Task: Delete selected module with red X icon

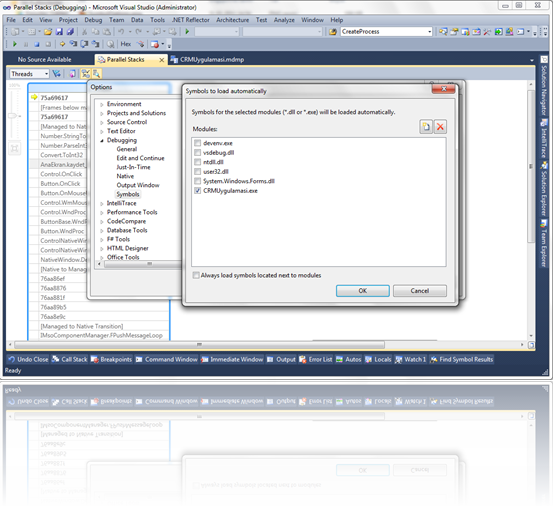Action: [x=440, y=127]
